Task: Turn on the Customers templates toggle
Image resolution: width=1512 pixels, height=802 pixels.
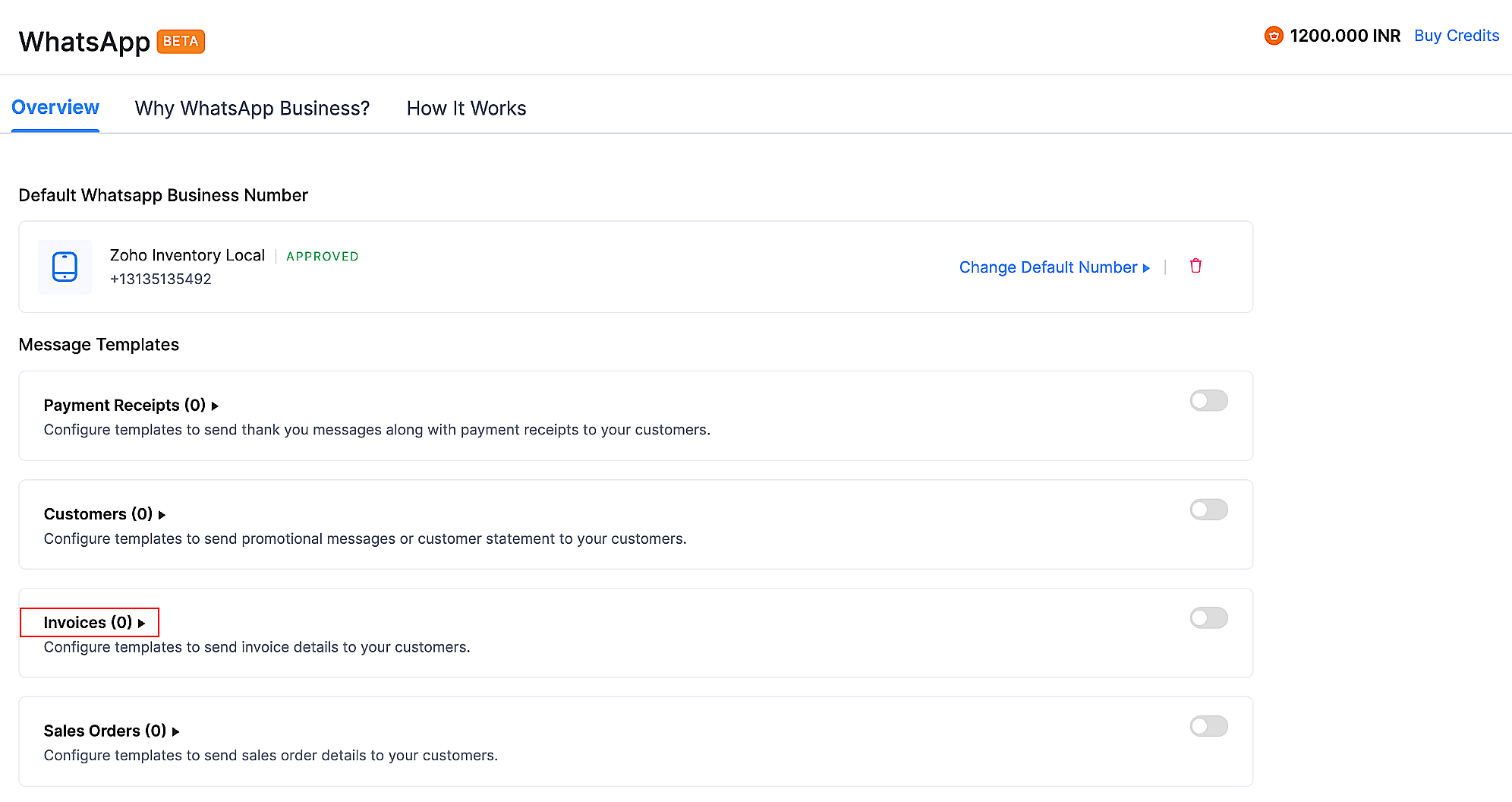Action: (x=1208, y=509)
